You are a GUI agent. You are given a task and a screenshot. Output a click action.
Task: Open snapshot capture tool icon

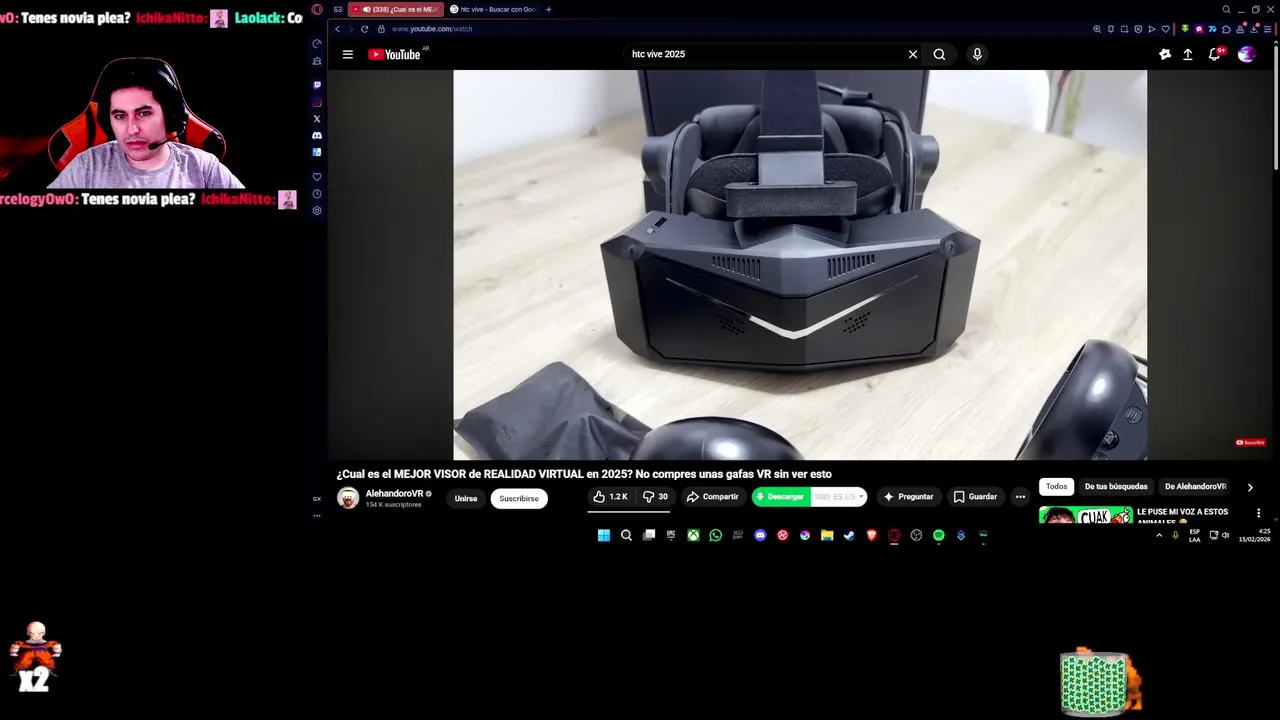tap(1124, 29)
